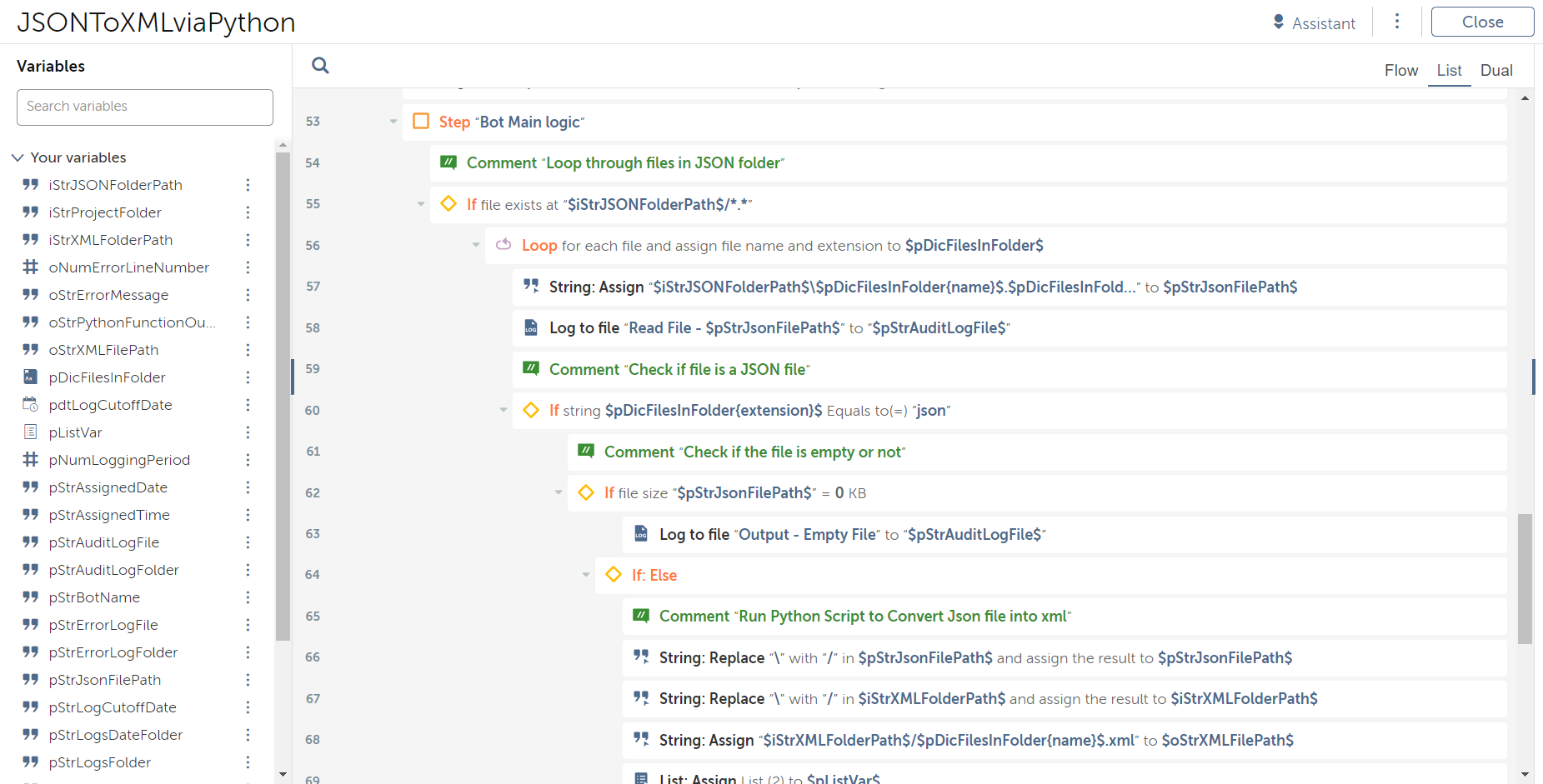Viewport: 1543px width, 784px height.
Task: Click the Close button
Action: (x=1481, y=22)
